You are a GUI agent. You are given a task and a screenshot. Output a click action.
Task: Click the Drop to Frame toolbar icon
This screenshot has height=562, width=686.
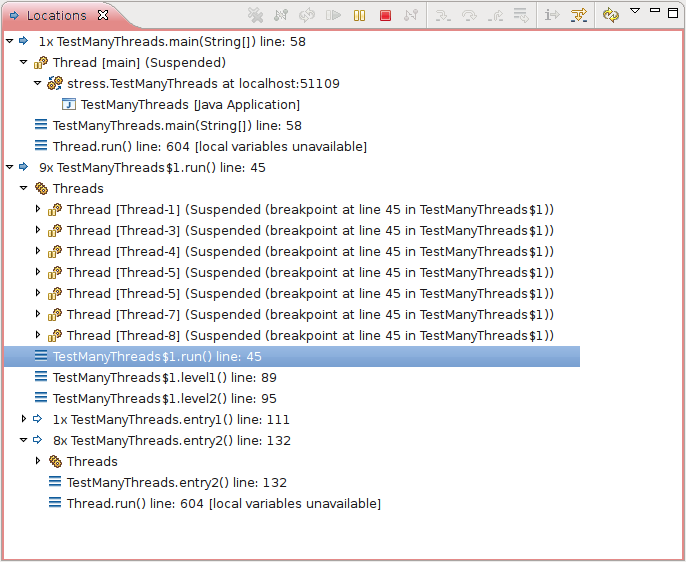(x=521, y=15)
